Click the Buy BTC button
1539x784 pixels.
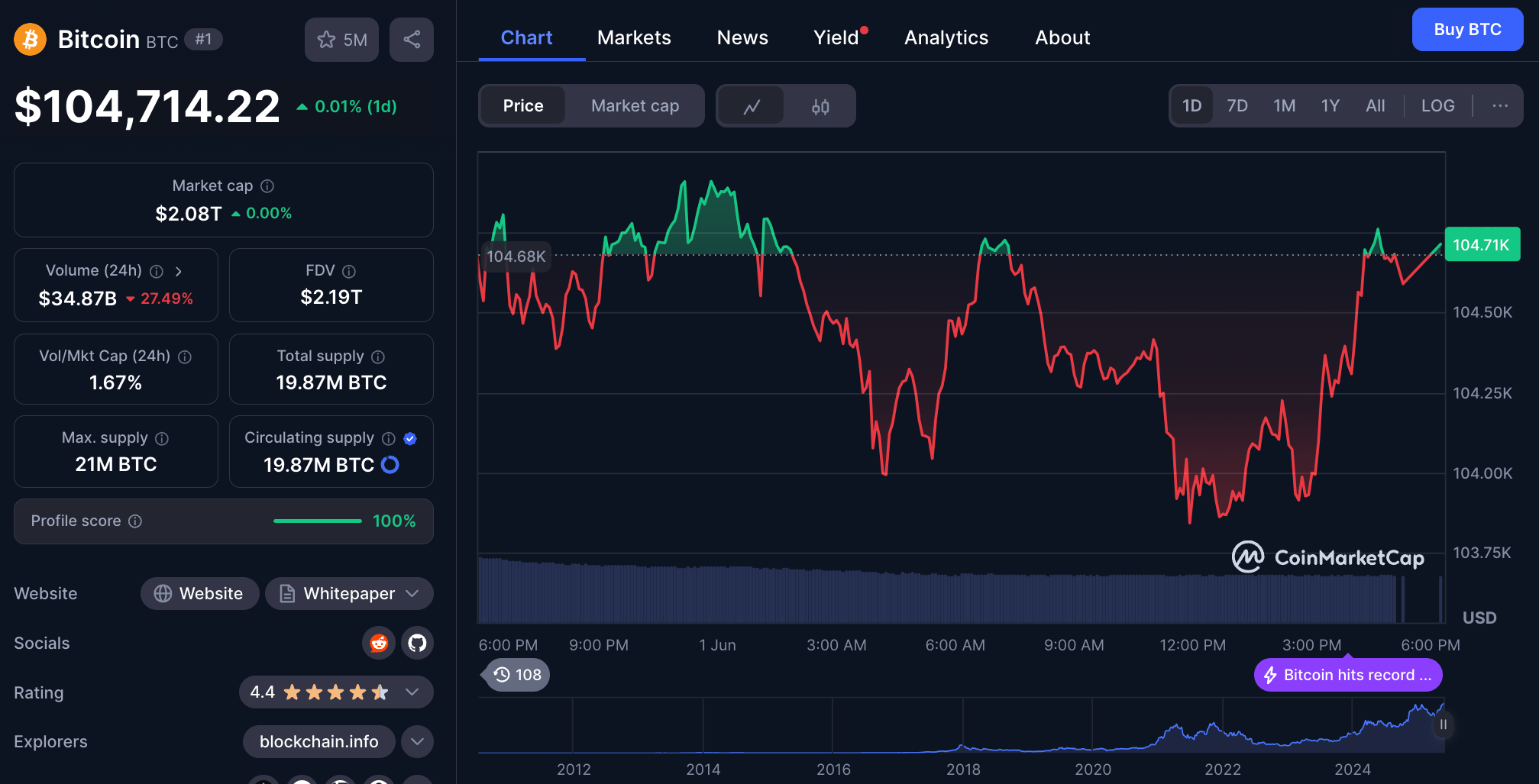[1466, 29]
